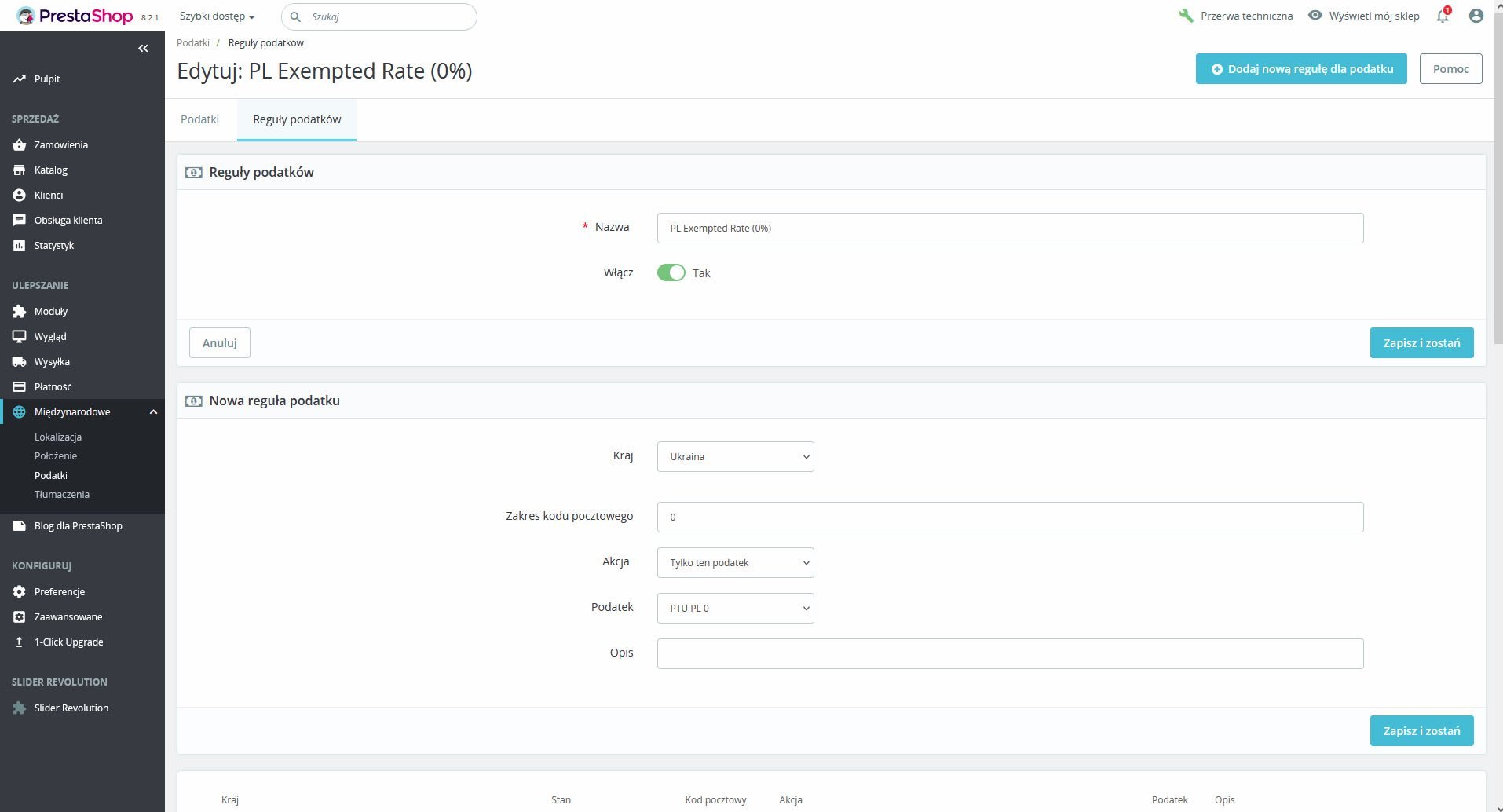This screenshot has width=1503, height=812.
Task: Click Dodaj nową regułę dla podatku button
Action: tap(1301, 69)
